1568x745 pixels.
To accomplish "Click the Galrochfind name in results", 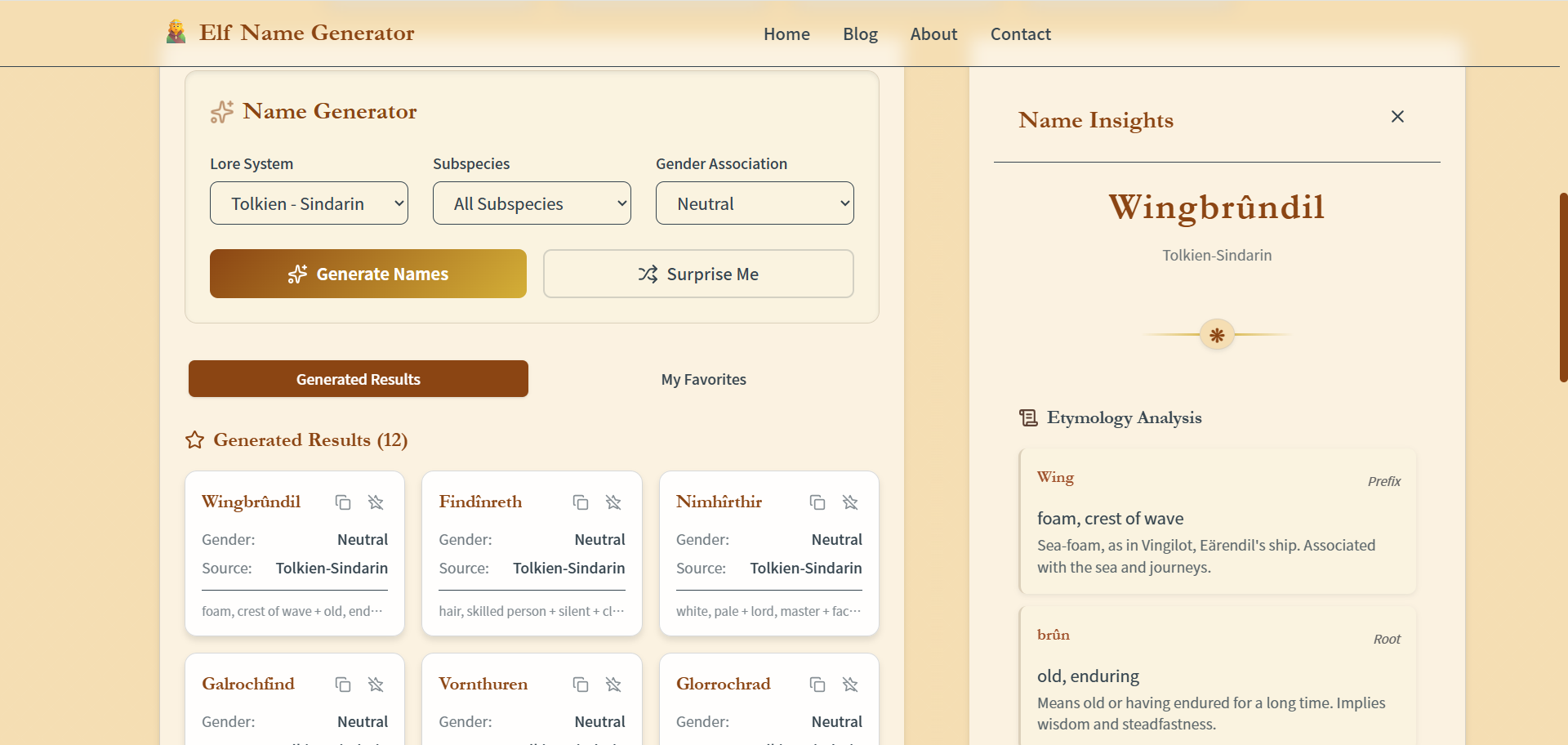I will point(248,684).
